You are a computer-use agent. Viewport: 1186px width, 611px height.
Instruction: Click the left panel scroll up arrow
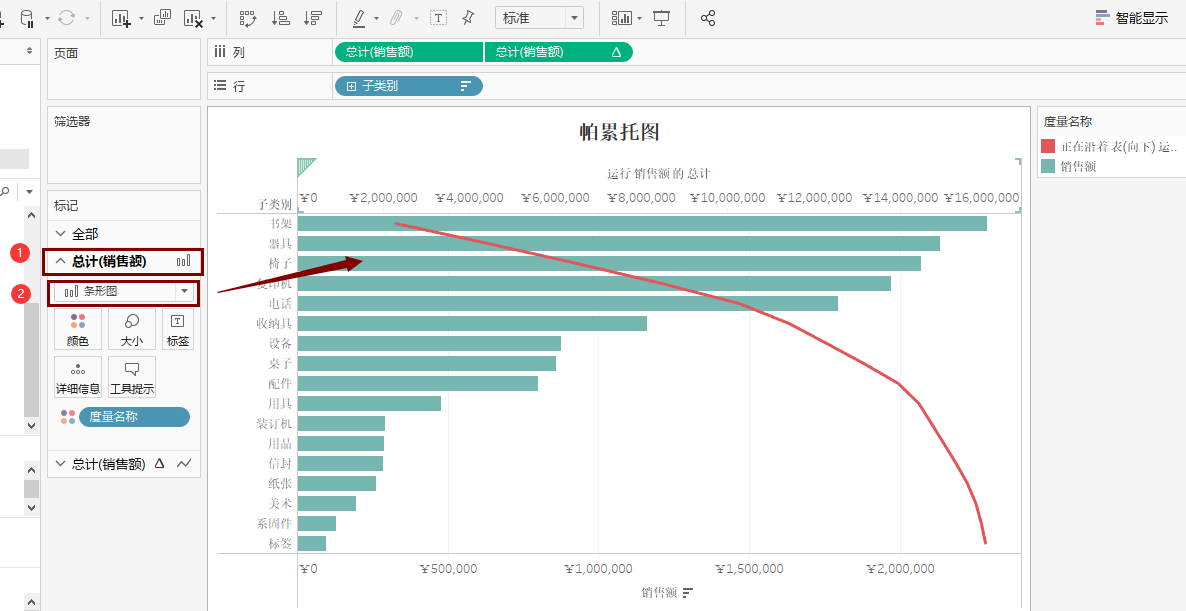pyautogui.click(x=31, y=216)
